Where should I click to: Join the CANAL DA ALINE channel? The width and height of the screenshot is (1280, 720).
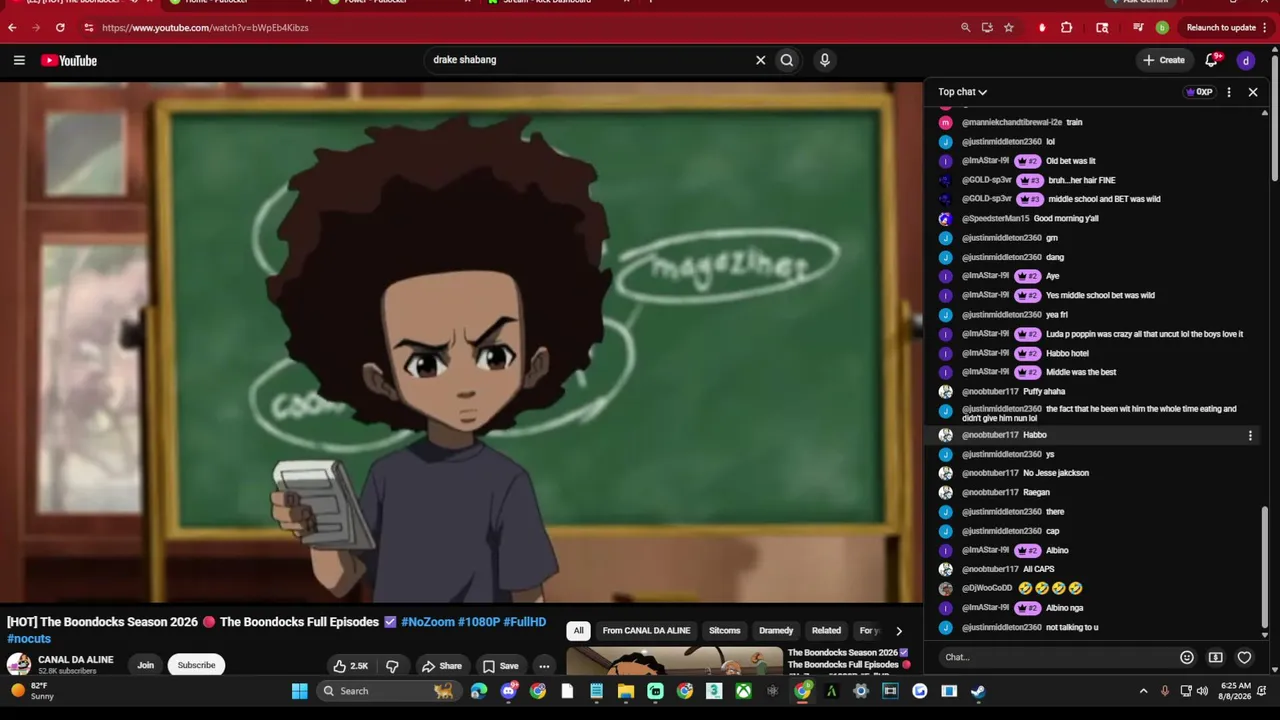point(146,666)
